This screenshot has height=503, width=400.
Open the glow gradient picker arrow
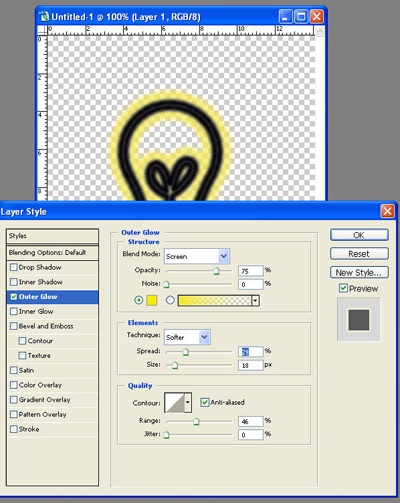point(255,301)
